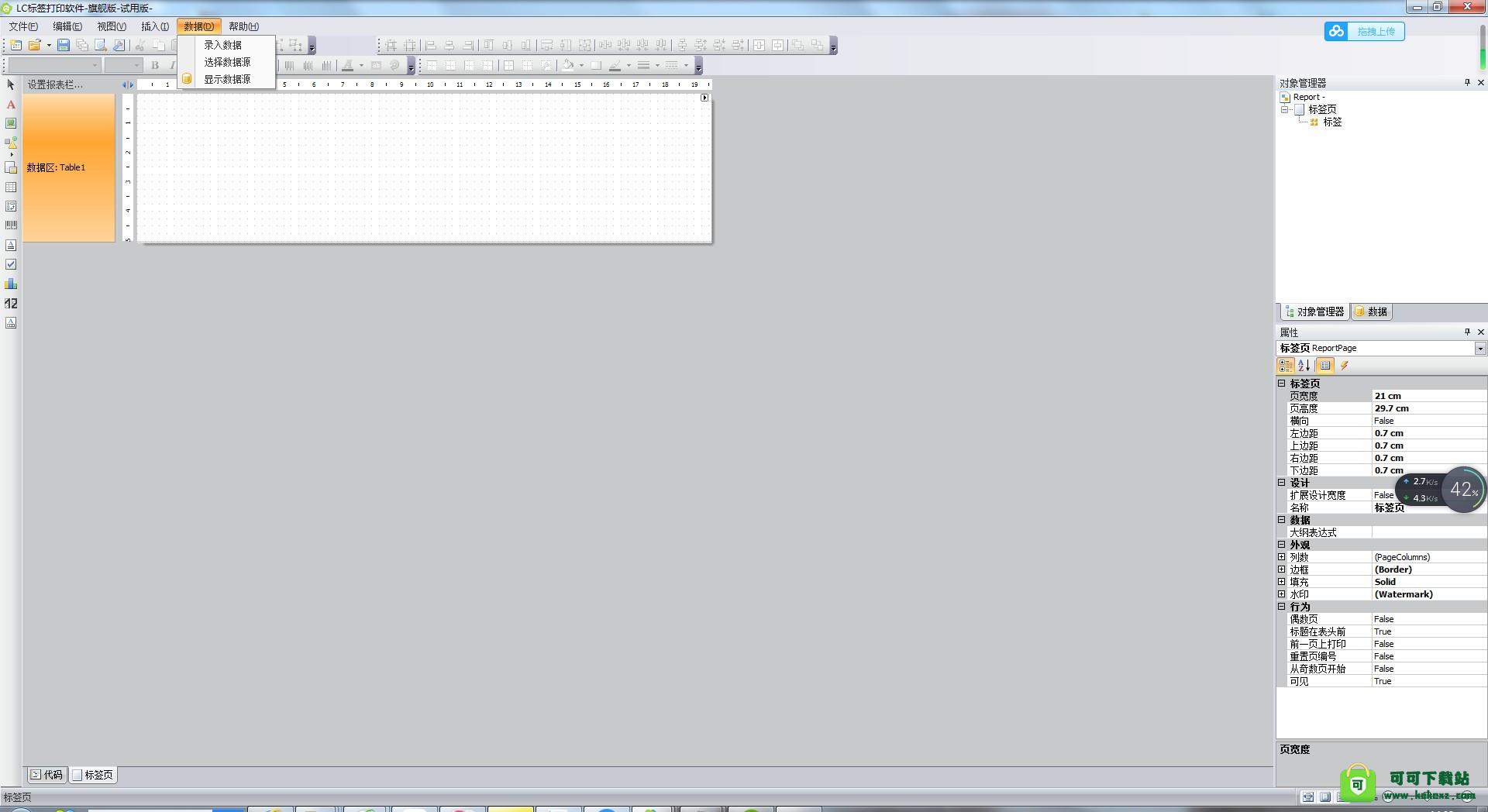The width and height of the screenshot is (1488, 812).
Task: Toggle categorized view in properties panel
Action: [1285, 366]
